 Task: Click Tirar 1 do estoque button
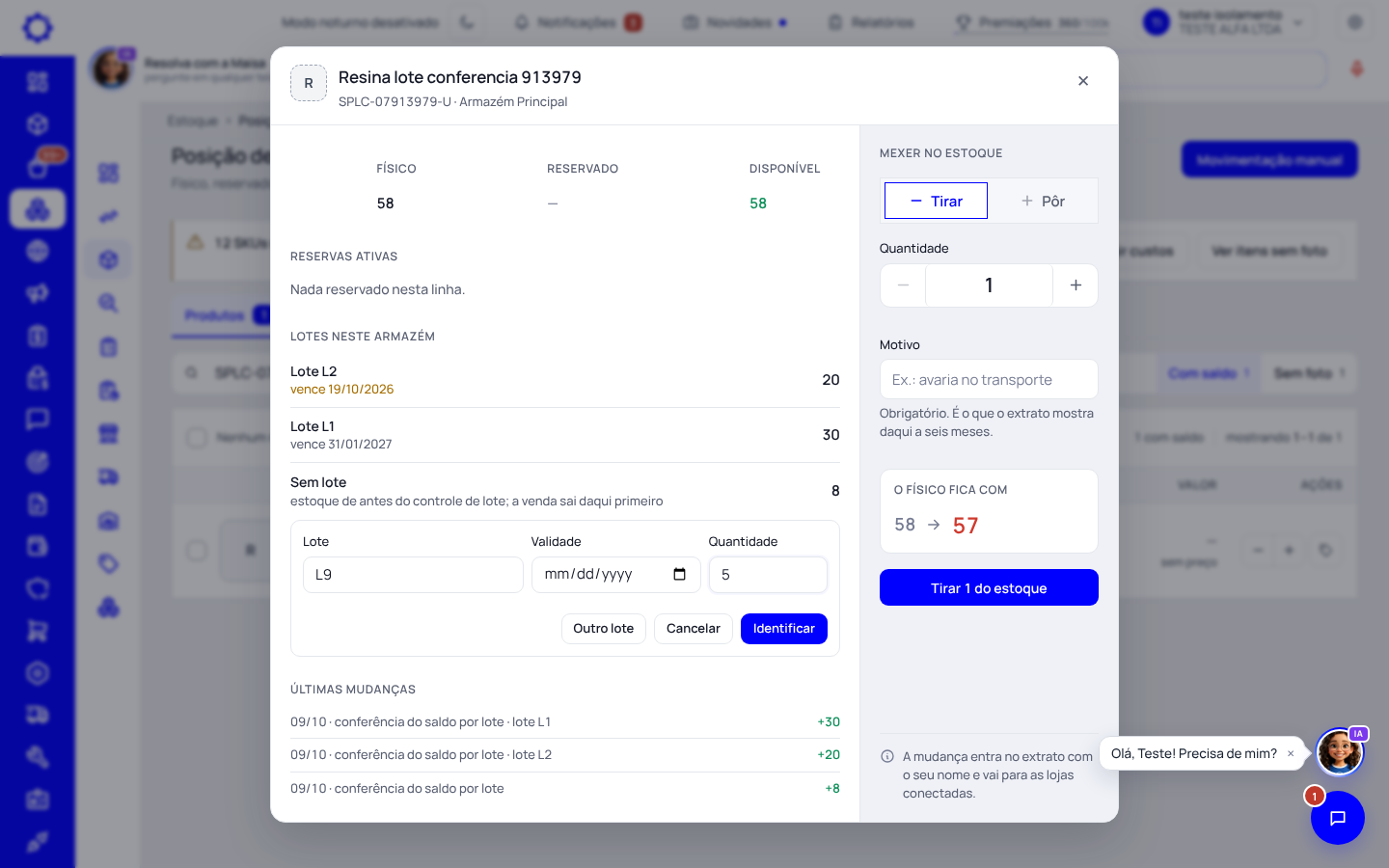(x=989, y=587)
